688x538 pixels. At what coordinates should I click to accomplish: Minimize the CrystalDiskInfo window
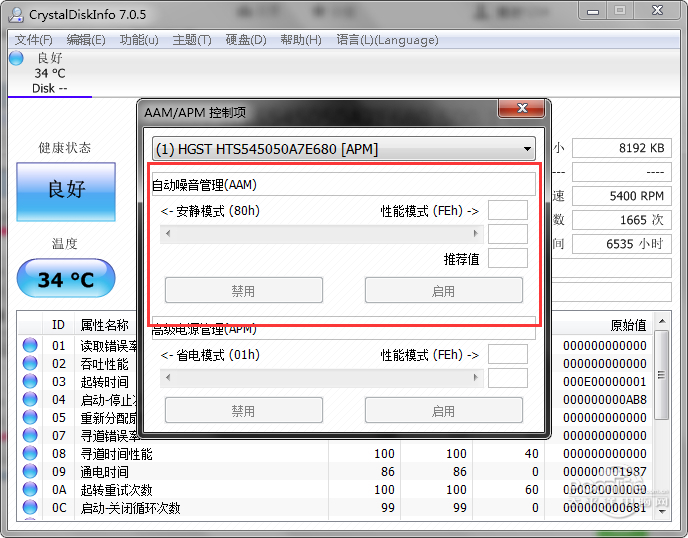click(593, 11)
